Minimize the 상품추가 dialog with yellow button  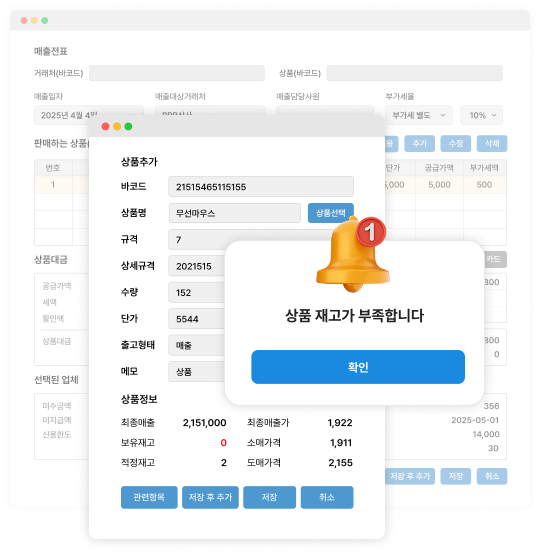117,126
